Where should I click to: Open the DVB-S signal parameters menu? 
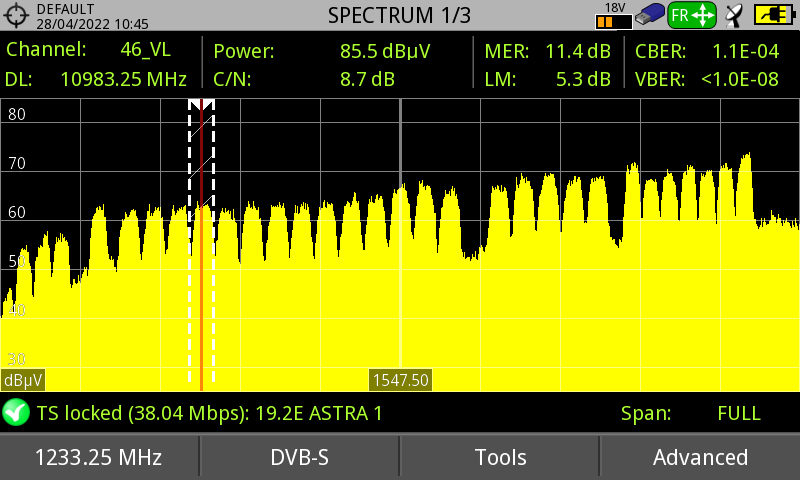click(x=300, y=457)
